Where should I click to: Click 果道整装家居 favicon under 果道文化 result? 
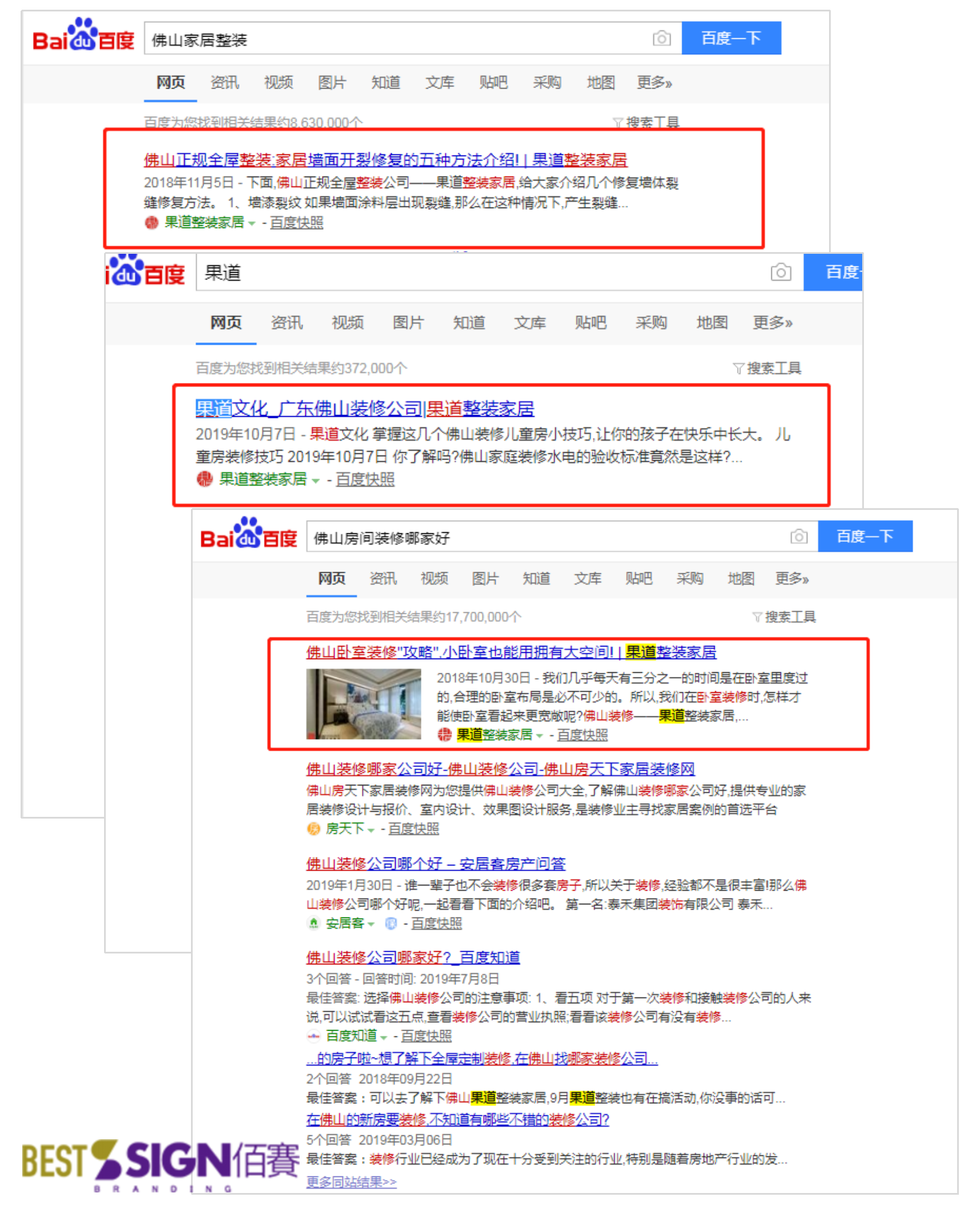click(x=204, y=479)
